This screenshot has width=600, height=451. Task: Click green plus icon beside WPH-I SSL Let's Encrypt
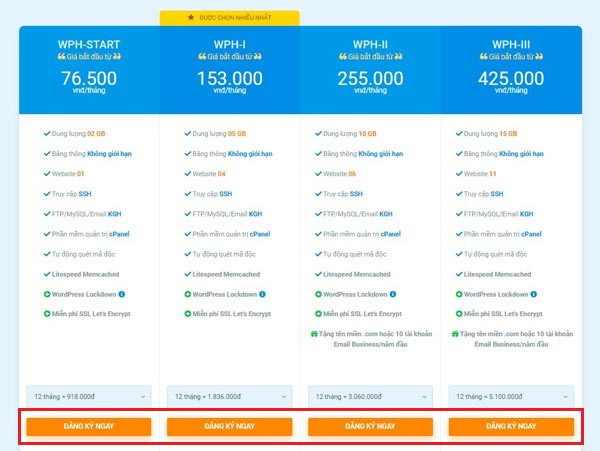pyautogui.click(x=188, y=314)
